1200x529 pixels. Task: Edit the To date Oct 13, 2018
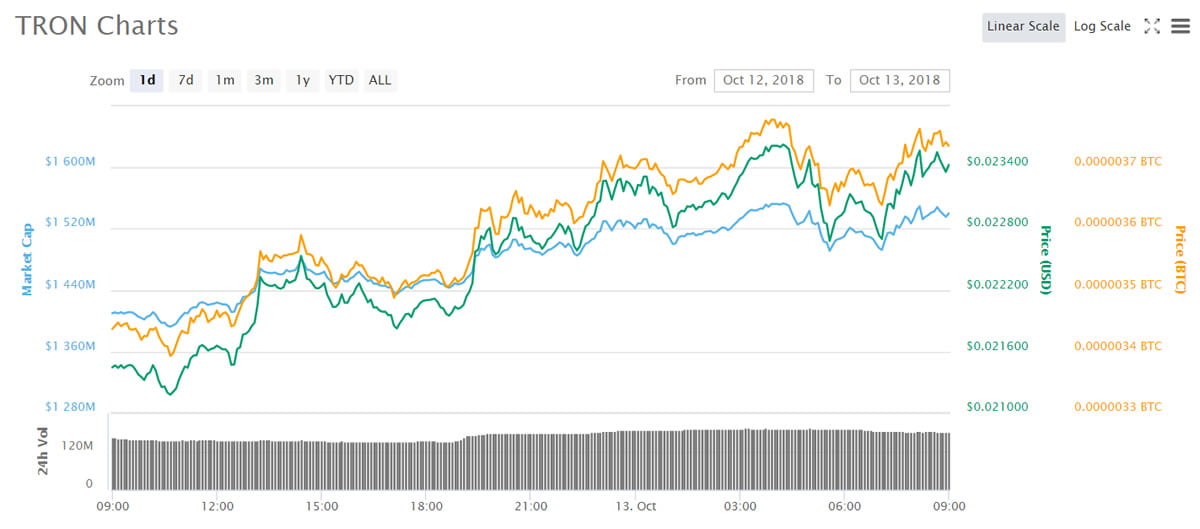[900, 80]
